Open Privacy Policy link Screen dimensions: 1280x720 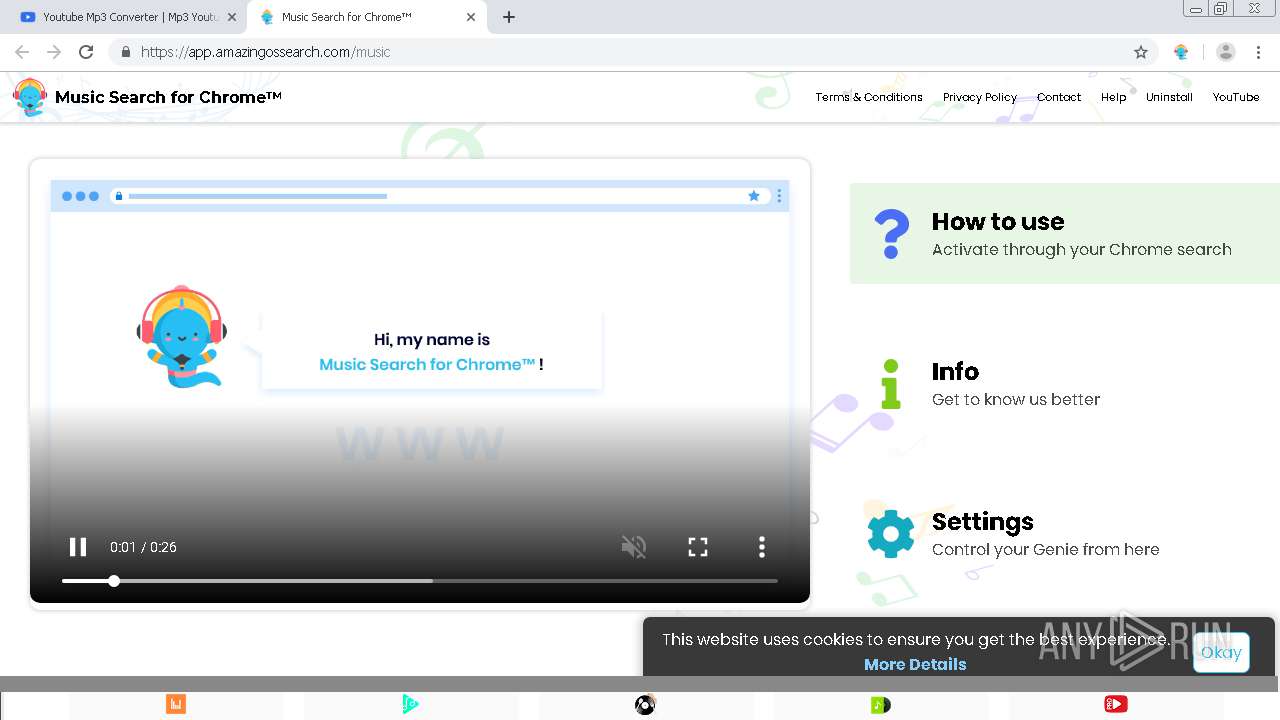[980, 97]
